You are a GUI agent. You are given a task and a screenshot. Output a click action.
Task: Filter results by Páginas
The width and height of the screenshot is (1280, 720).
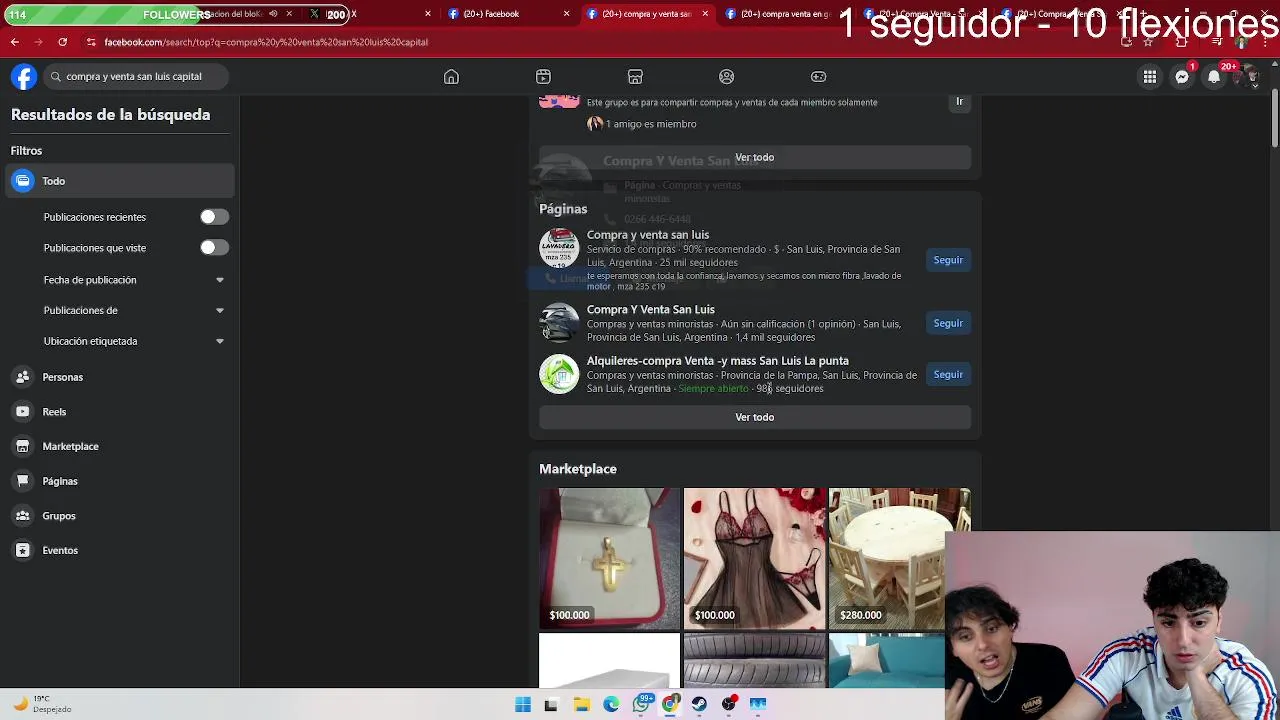coord(120,481)
